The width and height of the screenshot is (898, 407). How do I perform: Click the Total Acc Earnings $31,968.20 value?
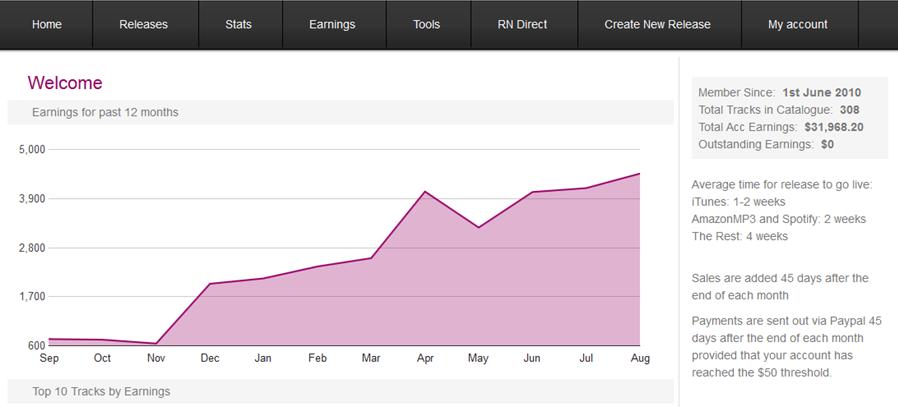click(x=833, y=127)
